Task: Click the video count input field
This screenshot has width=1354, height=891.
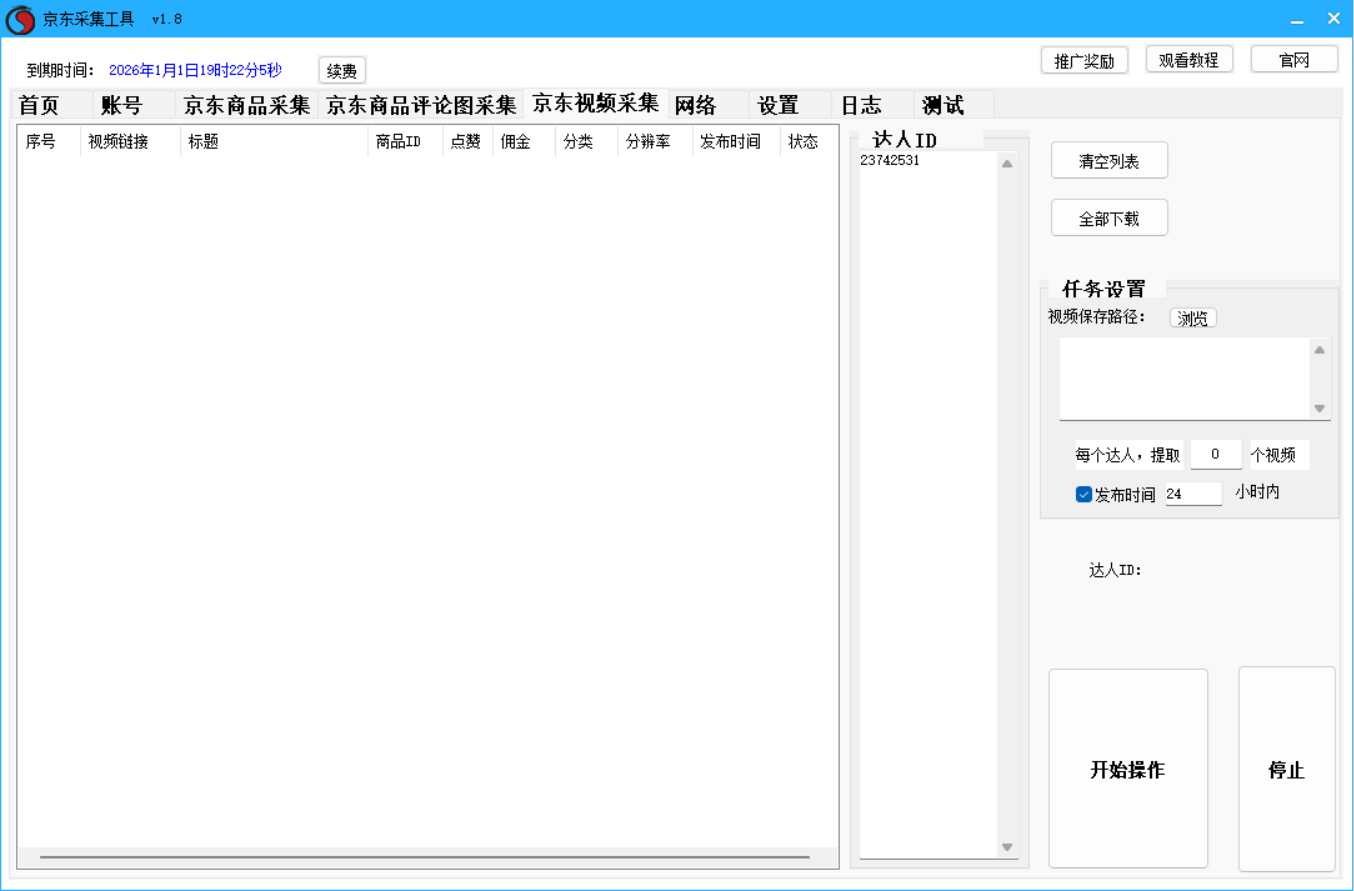Action: tap(1215, 455)
